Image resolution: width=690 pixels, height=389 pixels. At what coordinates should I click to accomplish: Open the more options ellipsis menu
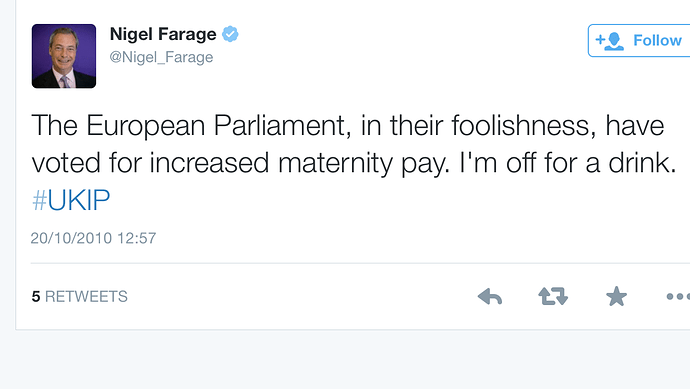click(678, 297)
